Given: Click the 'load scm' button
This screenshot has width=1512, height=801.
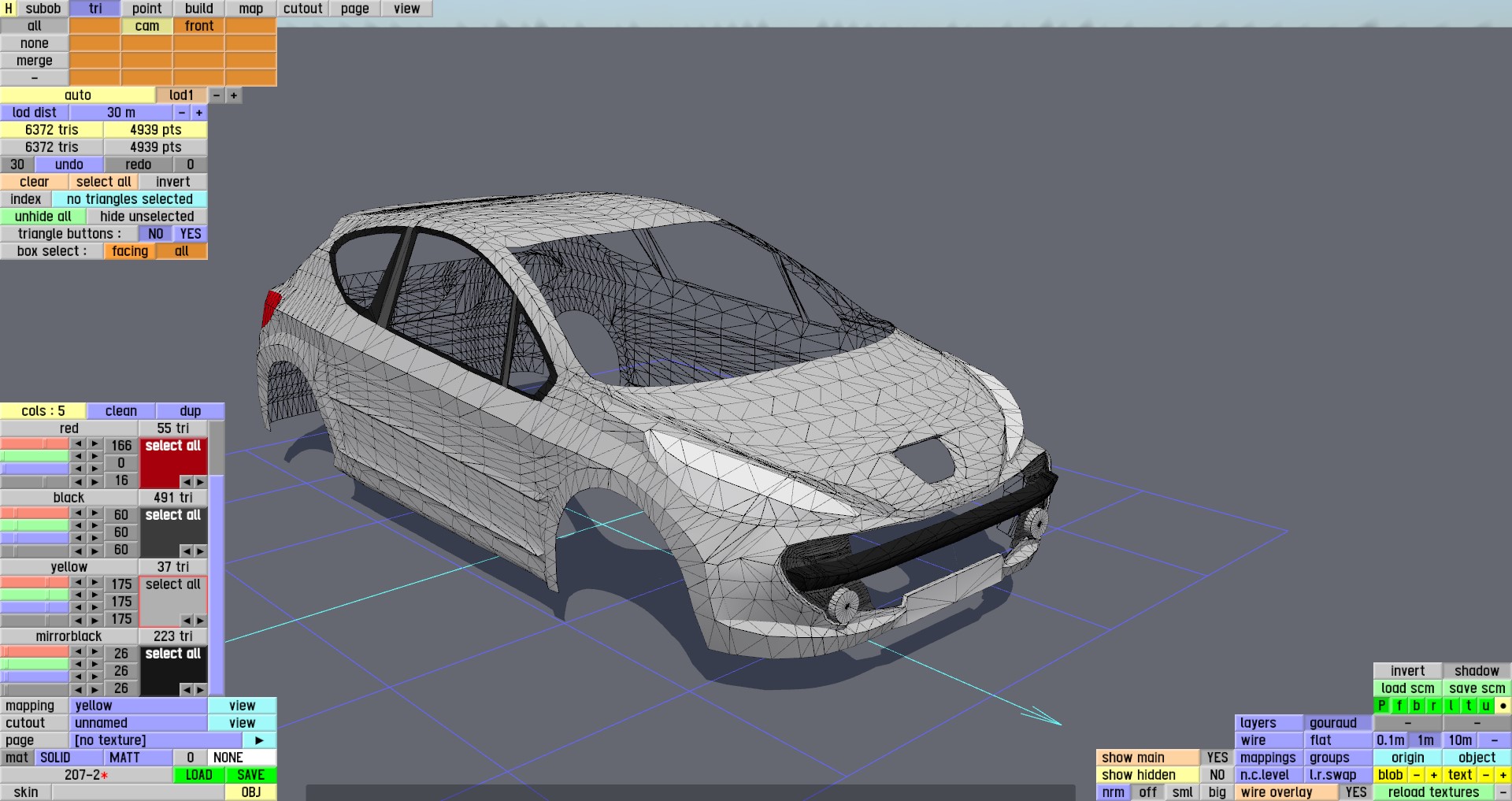Looking at the screenshot, I should point(1408,688).
